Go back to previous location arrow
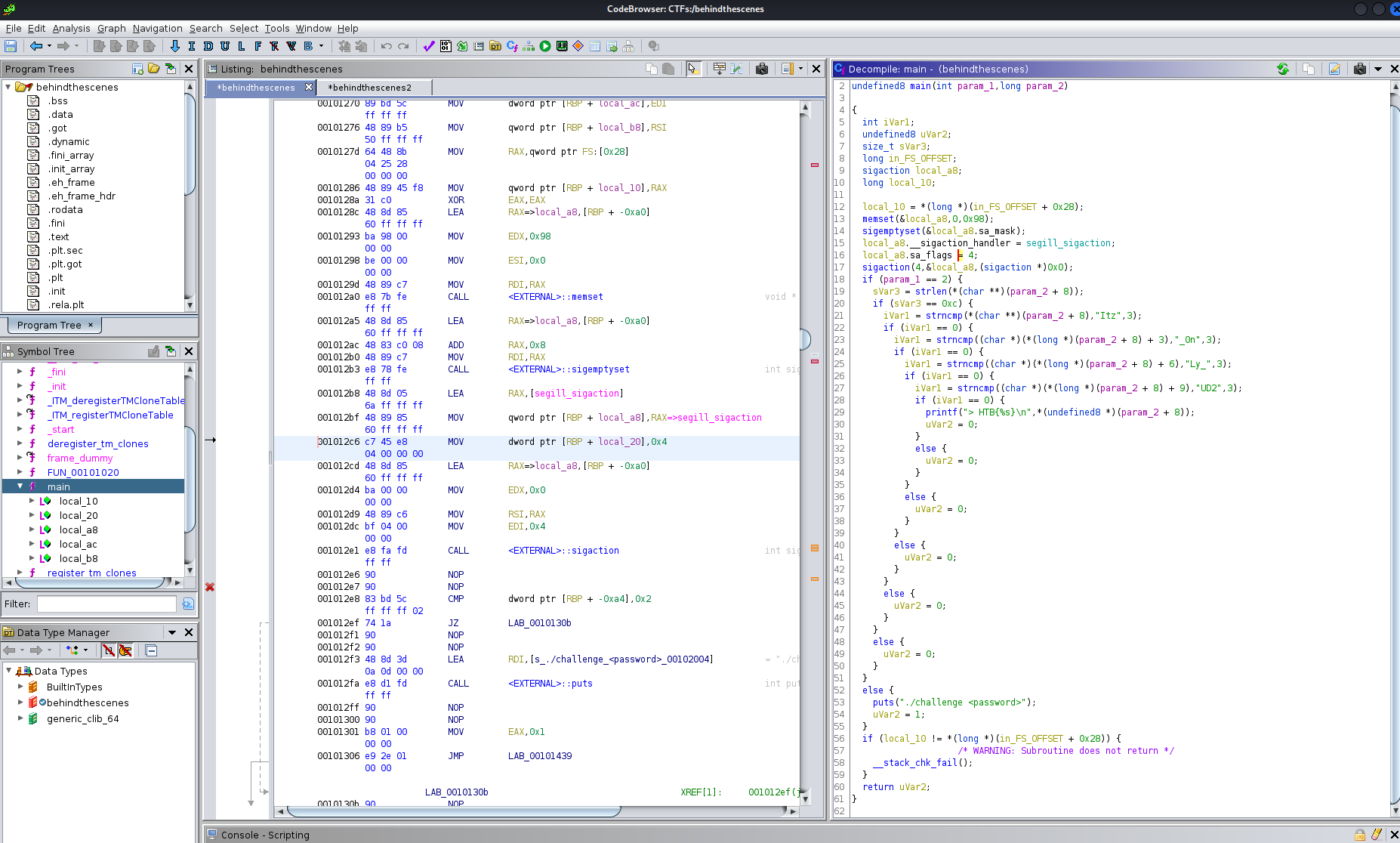The height and width of the screenshot is (843, 1400). pyautogui.click(x=35, y=47)
